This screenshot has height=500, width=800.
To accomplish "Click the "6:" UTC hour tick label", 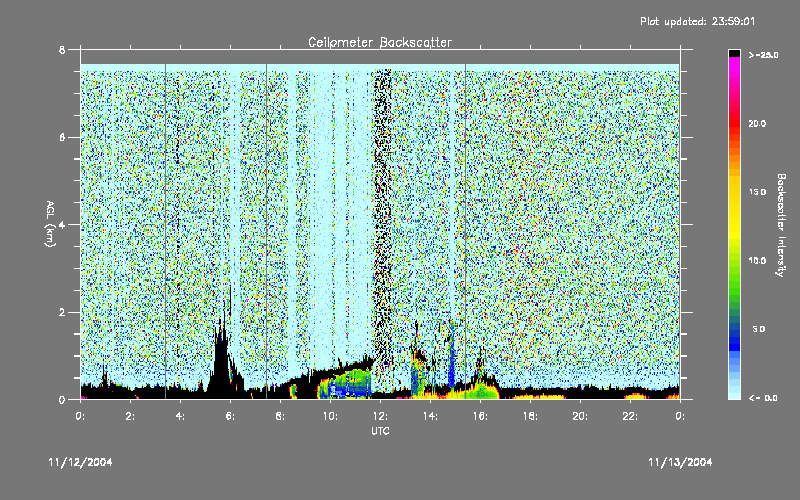I will (230, 416).
